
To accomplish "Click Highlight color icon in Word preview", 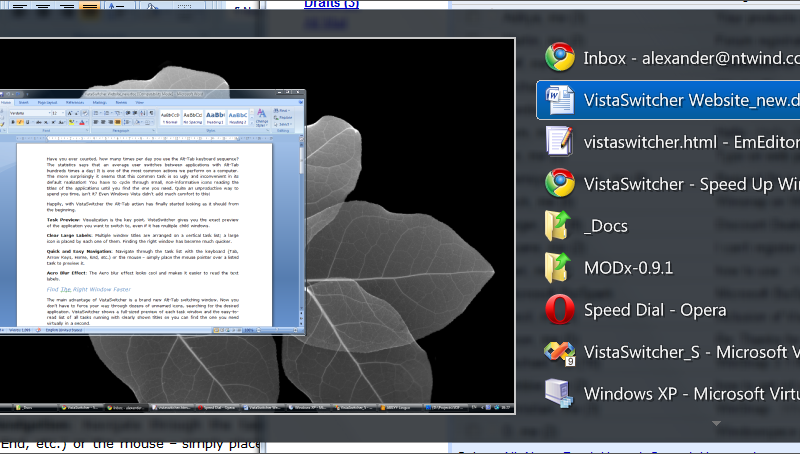I will click(x=72, y=122).
